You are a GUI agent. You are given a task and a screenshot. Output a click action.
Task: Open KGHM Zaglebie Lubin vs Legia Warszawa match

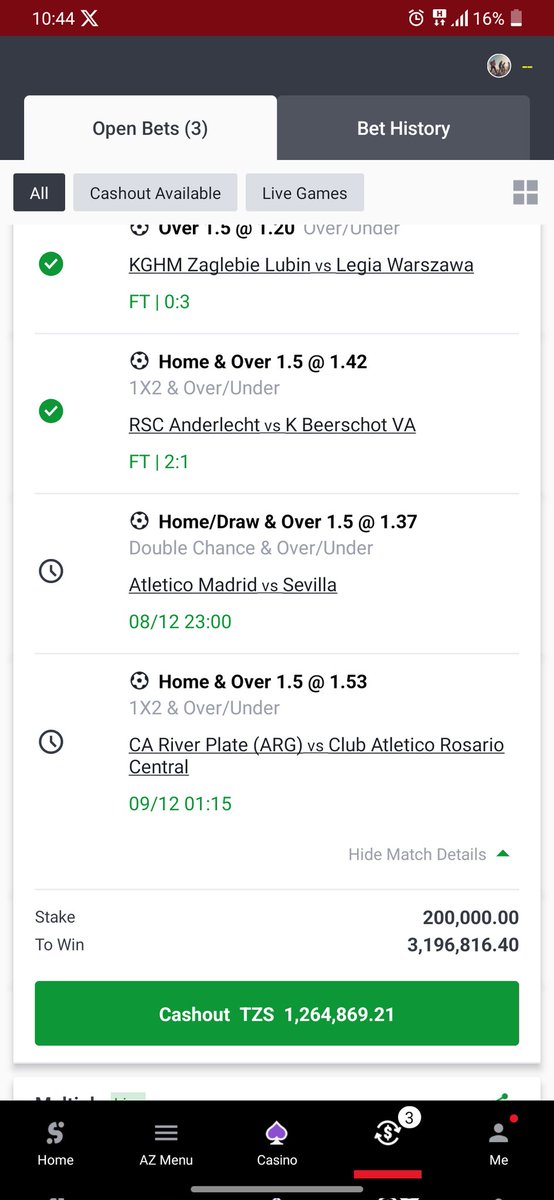click(x=301, y=265)
